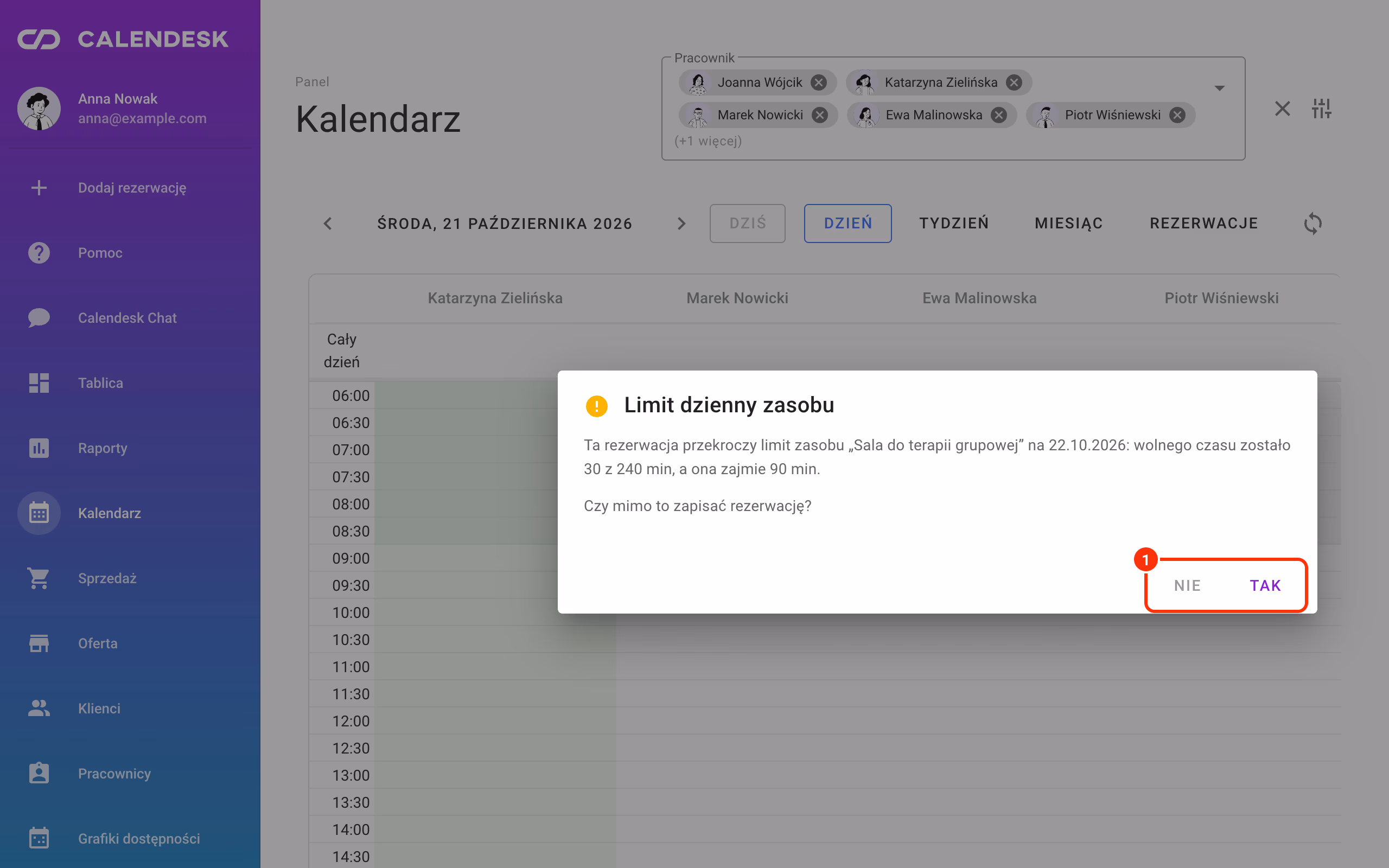Switch to the TYDZIEŃ view
This screenshot has width=1389, height=868.
[x=954, y=224]
